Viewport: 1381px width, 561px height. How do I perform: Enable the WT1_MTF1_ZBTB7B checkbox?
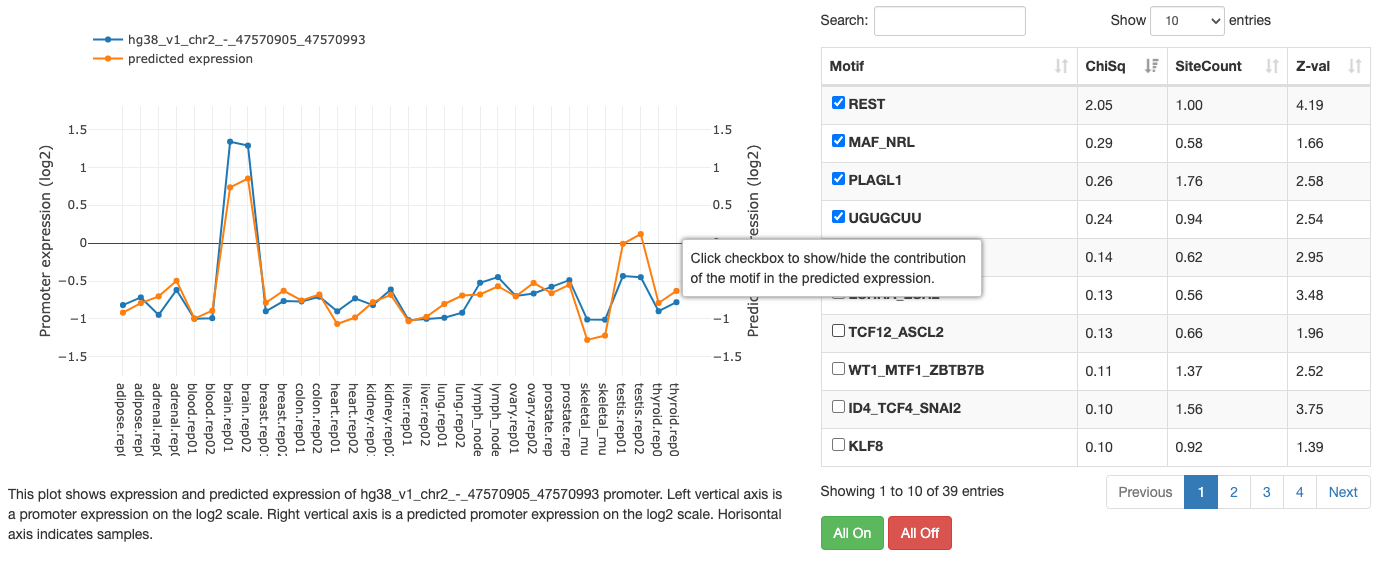point(839,369)
